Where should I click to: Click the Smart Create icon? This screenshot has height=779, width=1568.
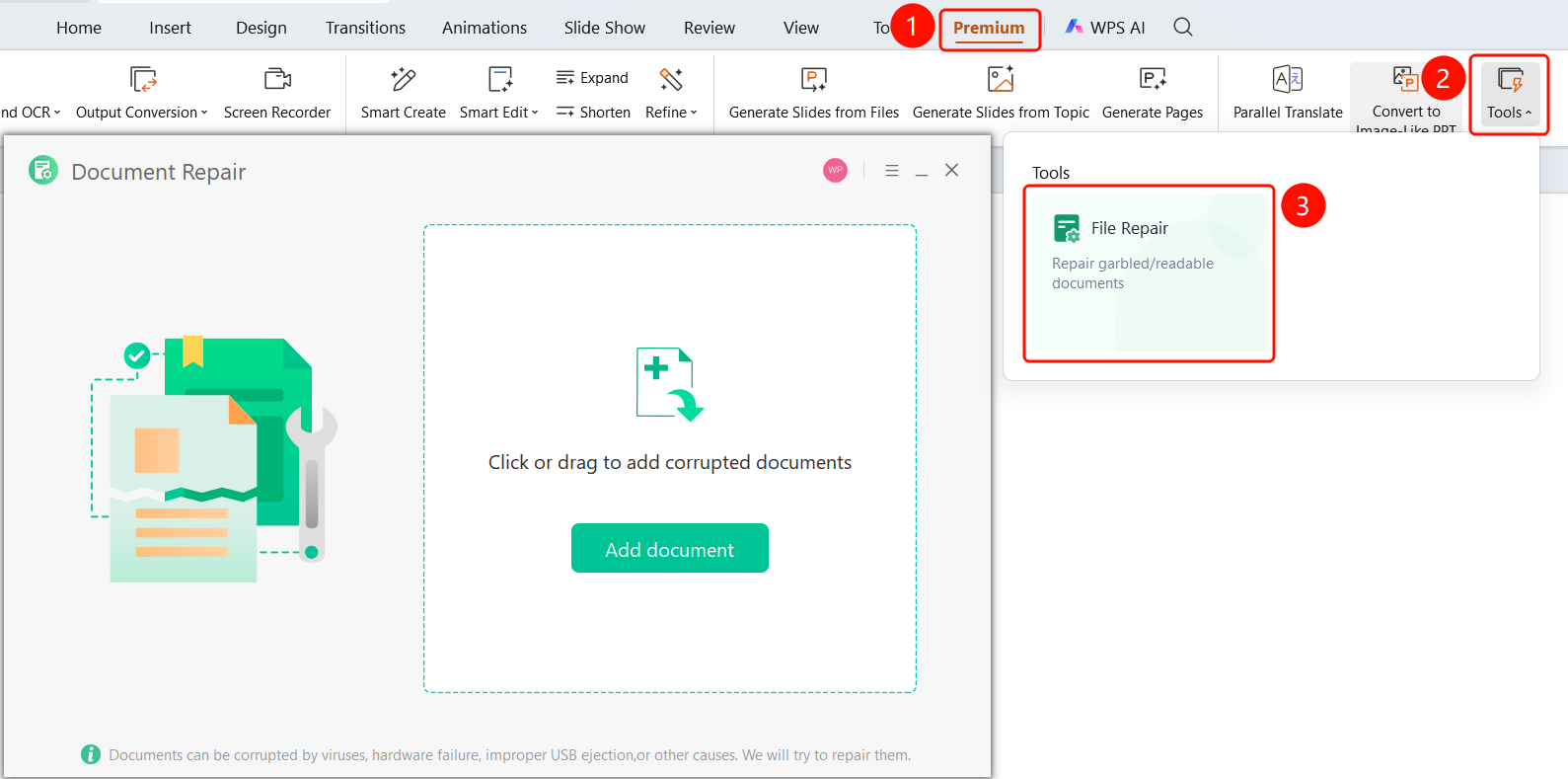point(403,80)
